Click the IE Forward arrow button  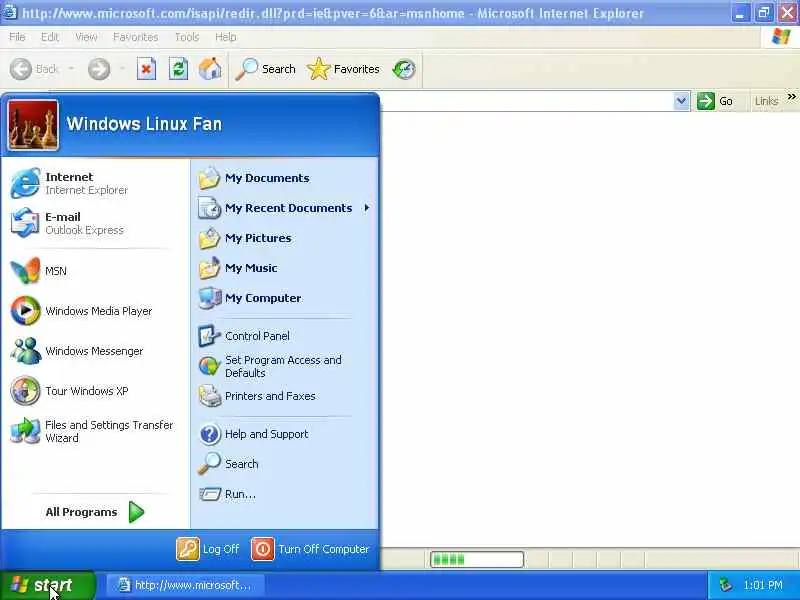point(98,69)
